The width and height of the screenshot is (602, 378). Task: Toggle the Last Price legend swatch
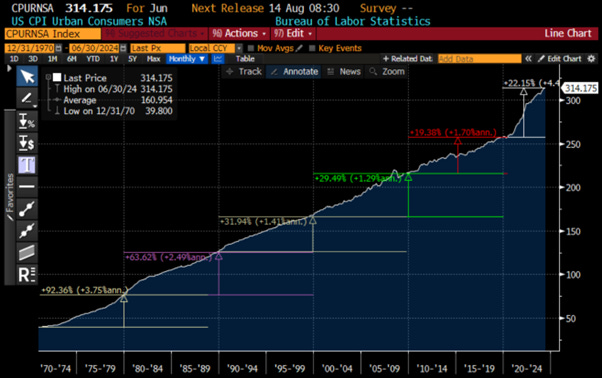[x=57, y=78]
